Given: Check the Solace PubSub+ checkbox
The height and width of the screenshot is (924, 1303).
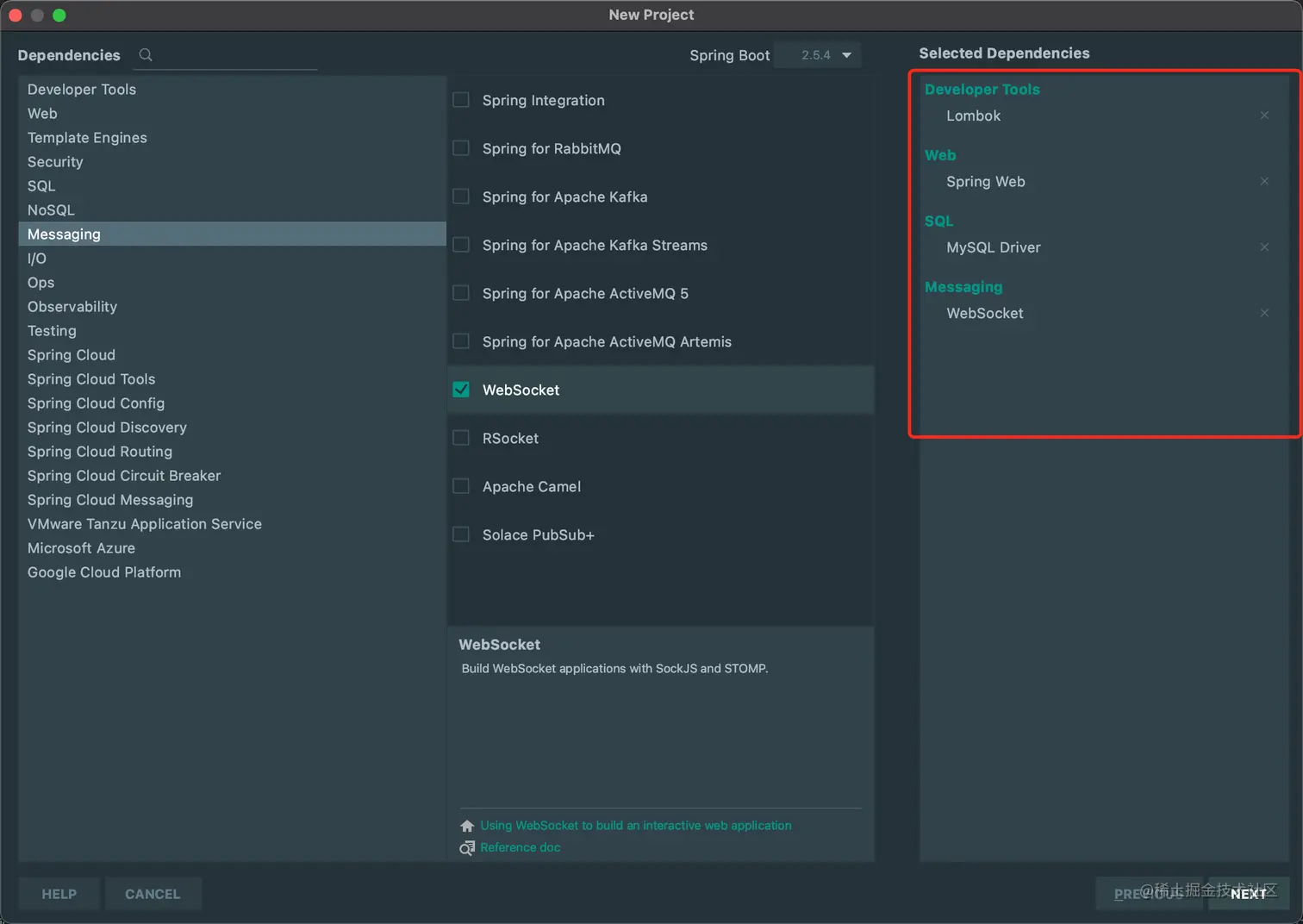Looking at the screenshot, I should tap(461, 534).
